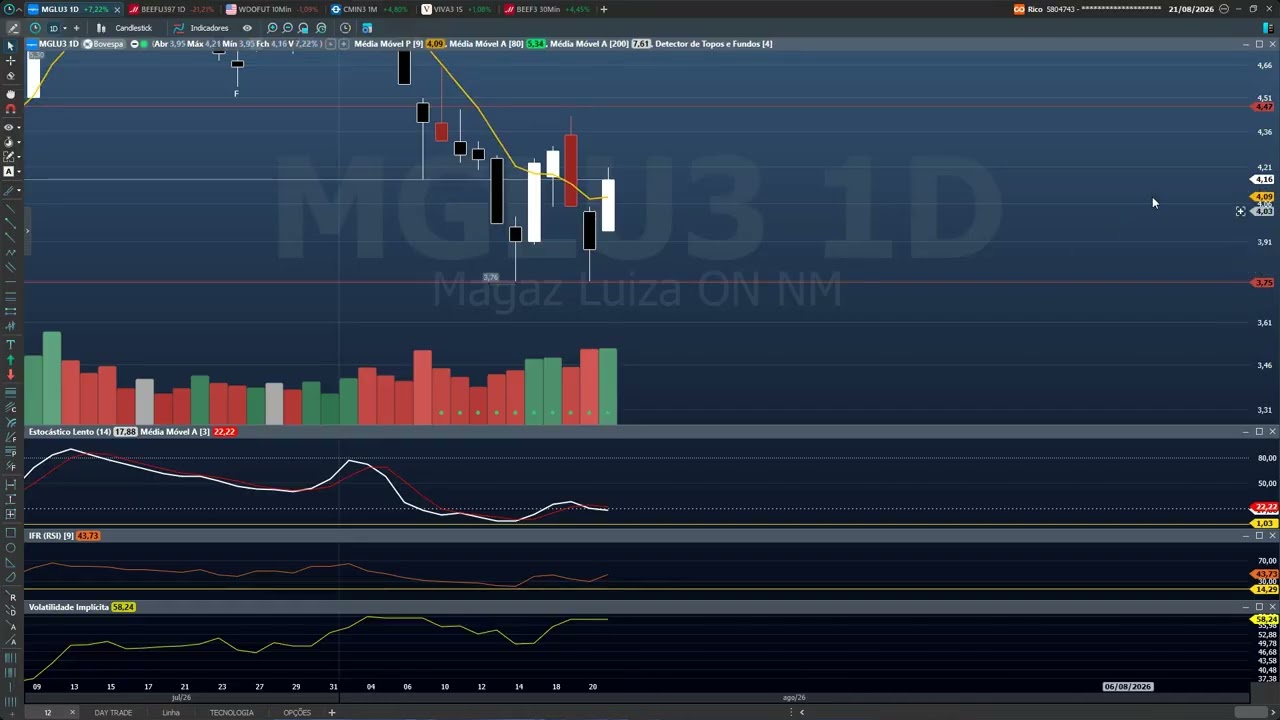Click the bottom horizontal scrollbar thumb
This screenshot has width=1280, height=720.
tap(1252, 712)
